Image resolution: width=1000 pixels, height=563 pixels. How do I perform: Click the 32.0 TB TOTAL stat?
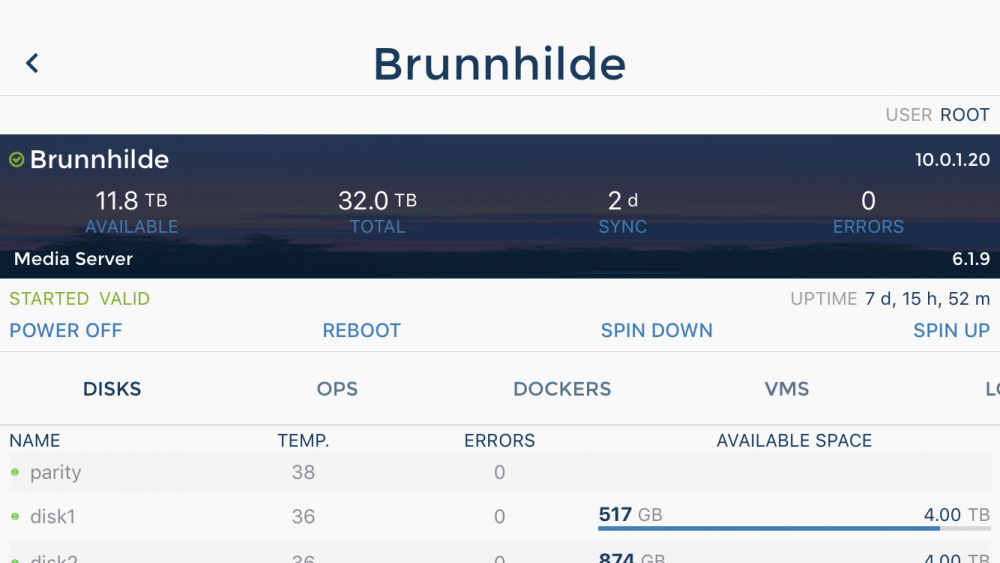pos(378,213)
